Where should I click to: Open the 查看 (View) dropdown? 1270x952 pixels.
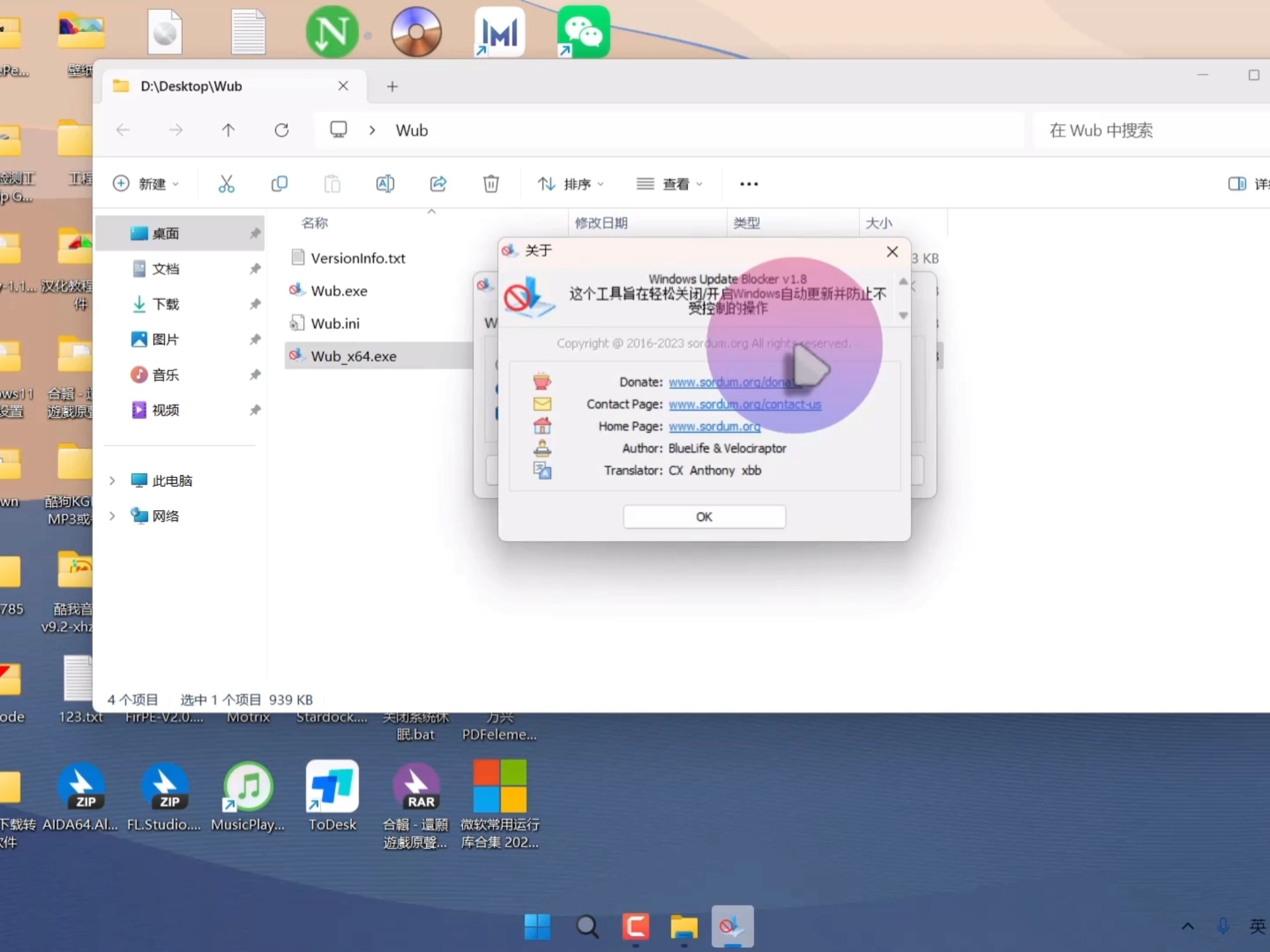[669, 184]
